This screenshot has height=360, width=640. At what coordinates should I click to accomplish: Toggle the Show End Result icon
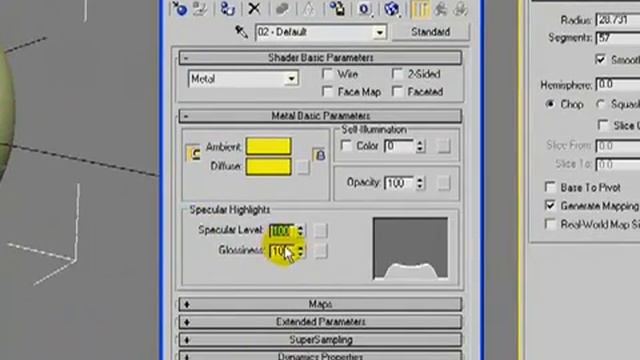pos(420,9)
